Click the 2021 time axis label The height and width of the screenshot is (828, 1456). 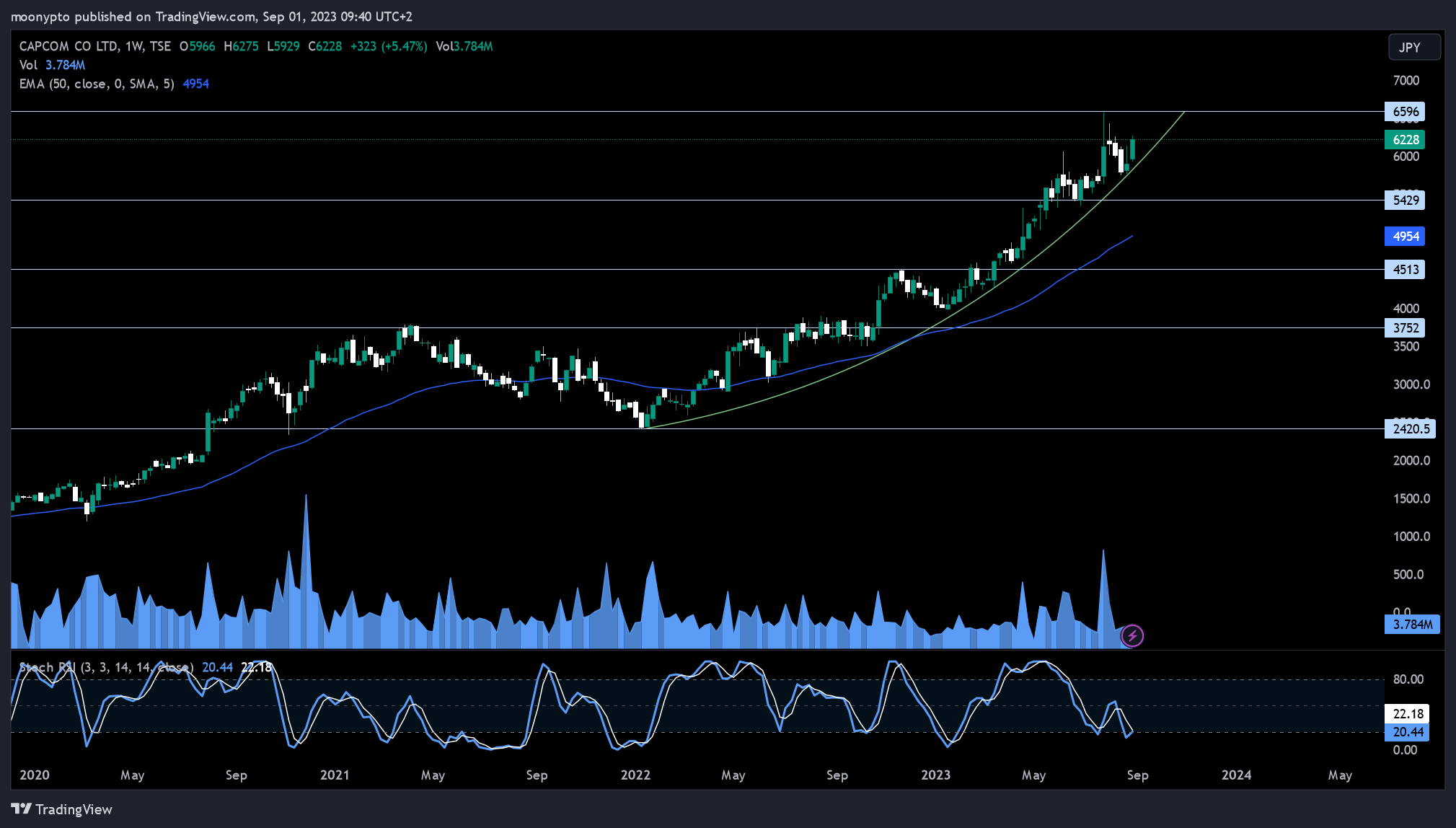[335, 775]
